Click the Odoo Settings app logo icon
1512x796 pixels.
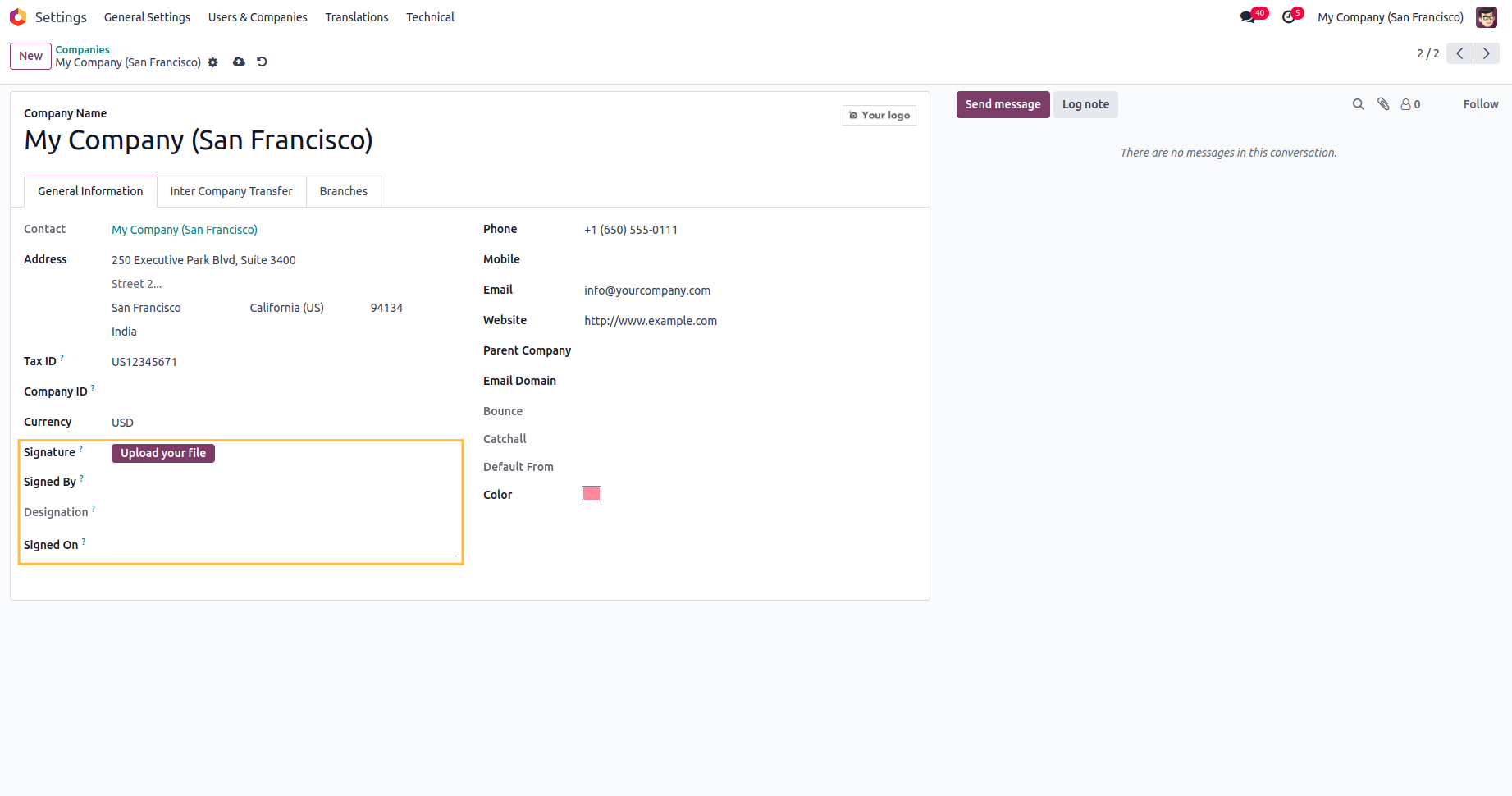coord(18,17)
